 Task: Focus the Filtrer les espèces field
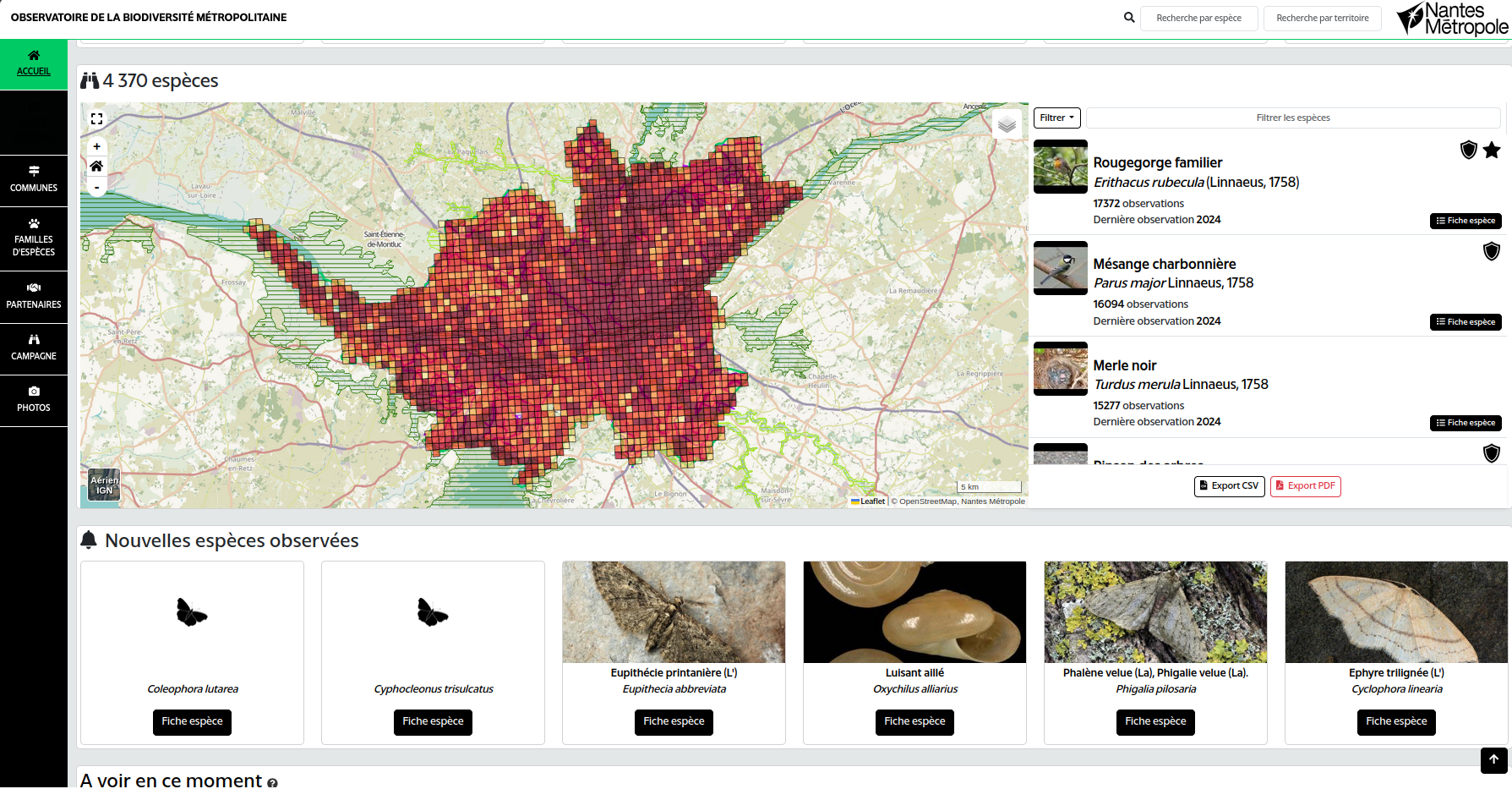tap(1293, 118)
